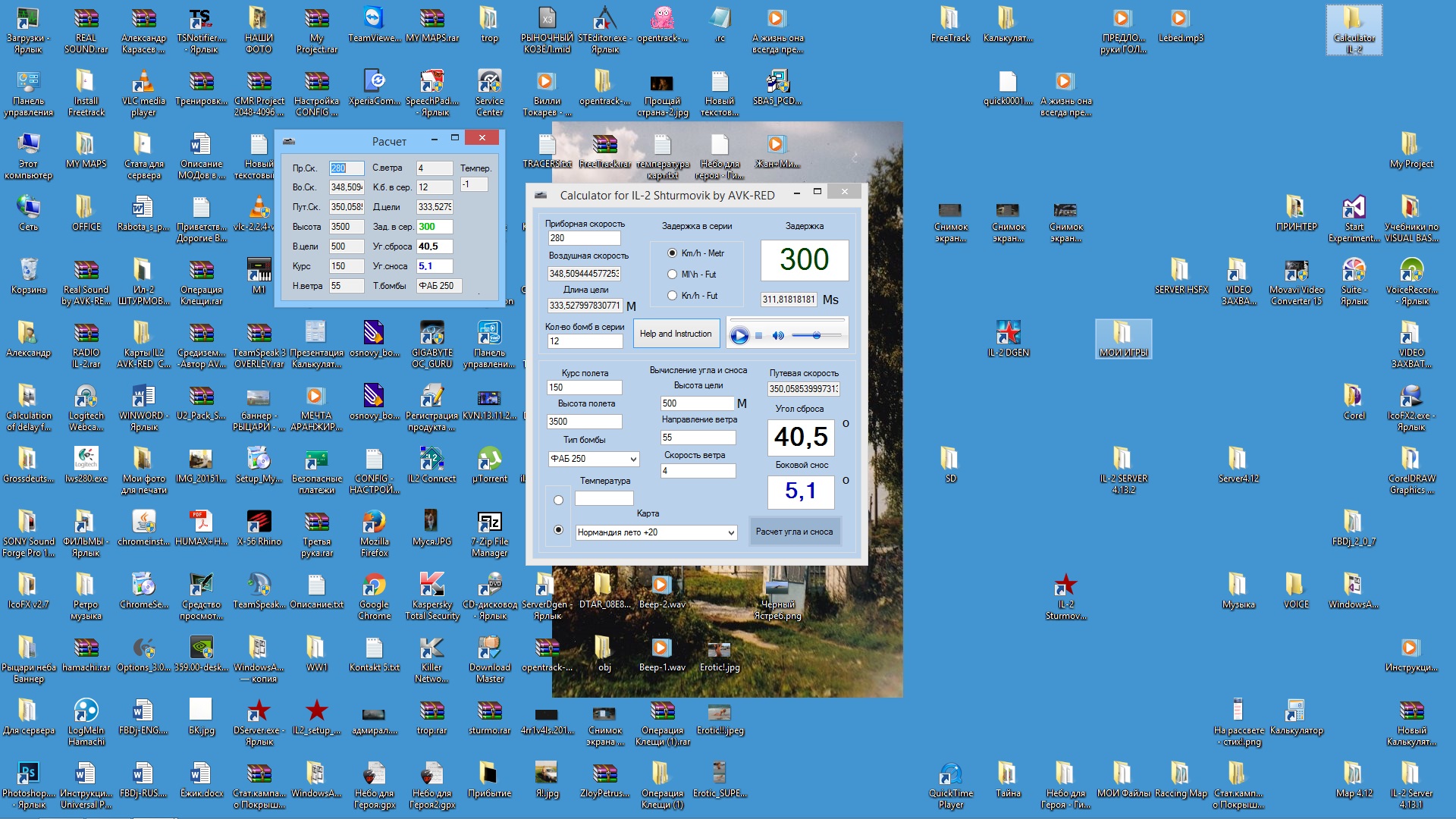1456x819 pixels.
Task: Click the Help and Instruction button
Action: pos(676,334)
